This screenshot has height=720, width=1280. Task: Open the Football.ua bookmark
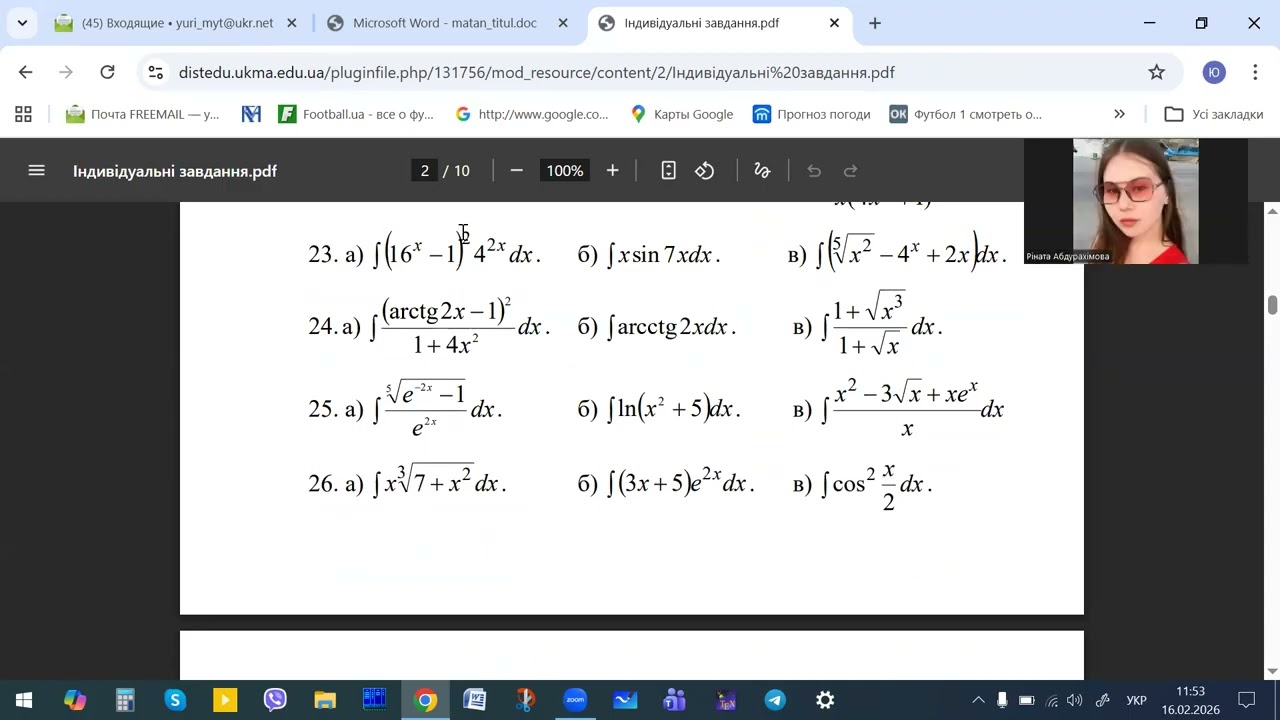[356, 114]
